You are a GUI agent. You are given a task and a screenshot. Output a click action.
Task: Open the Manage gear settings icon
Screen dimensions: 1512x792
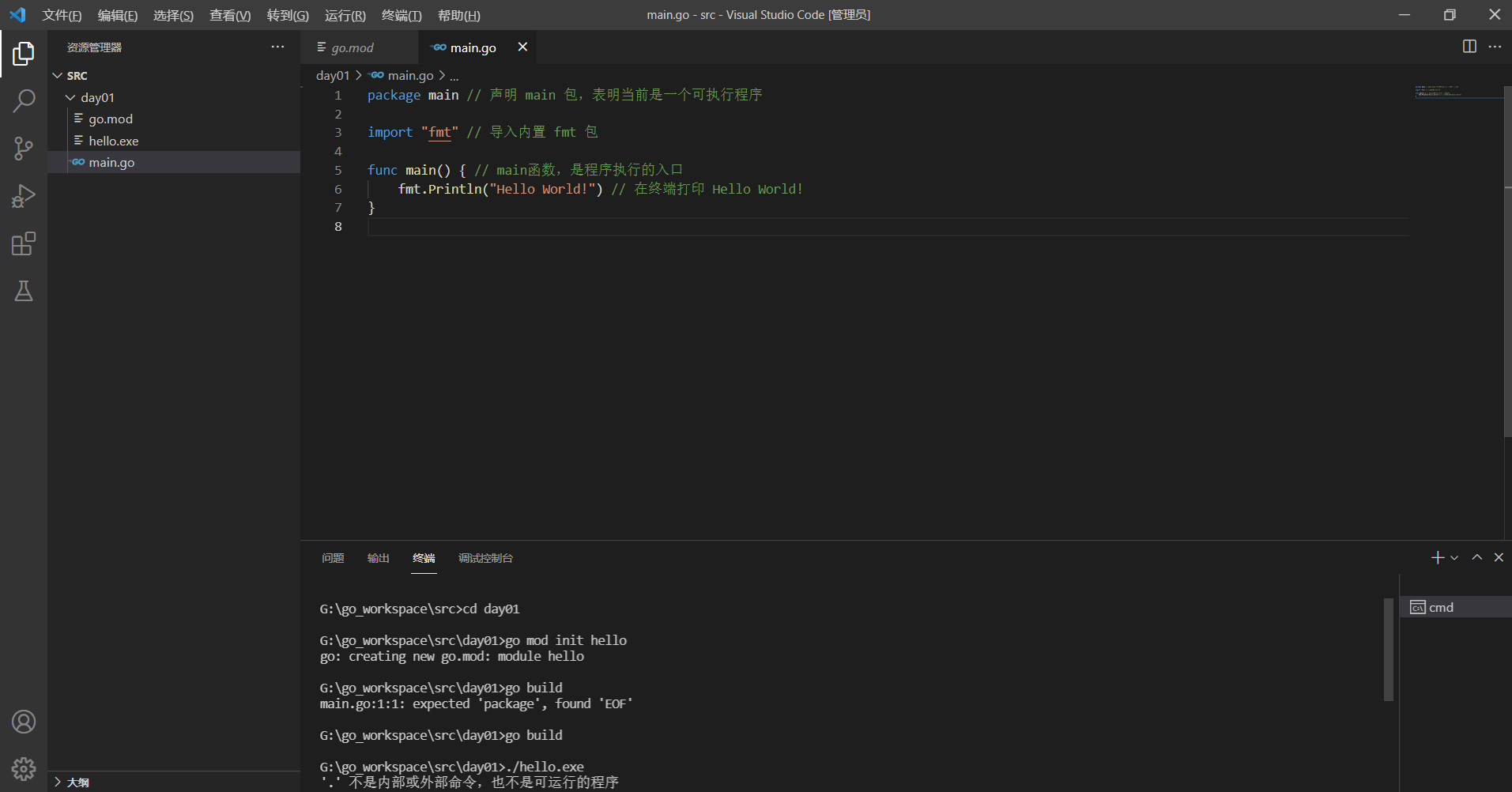coord(24,768)
